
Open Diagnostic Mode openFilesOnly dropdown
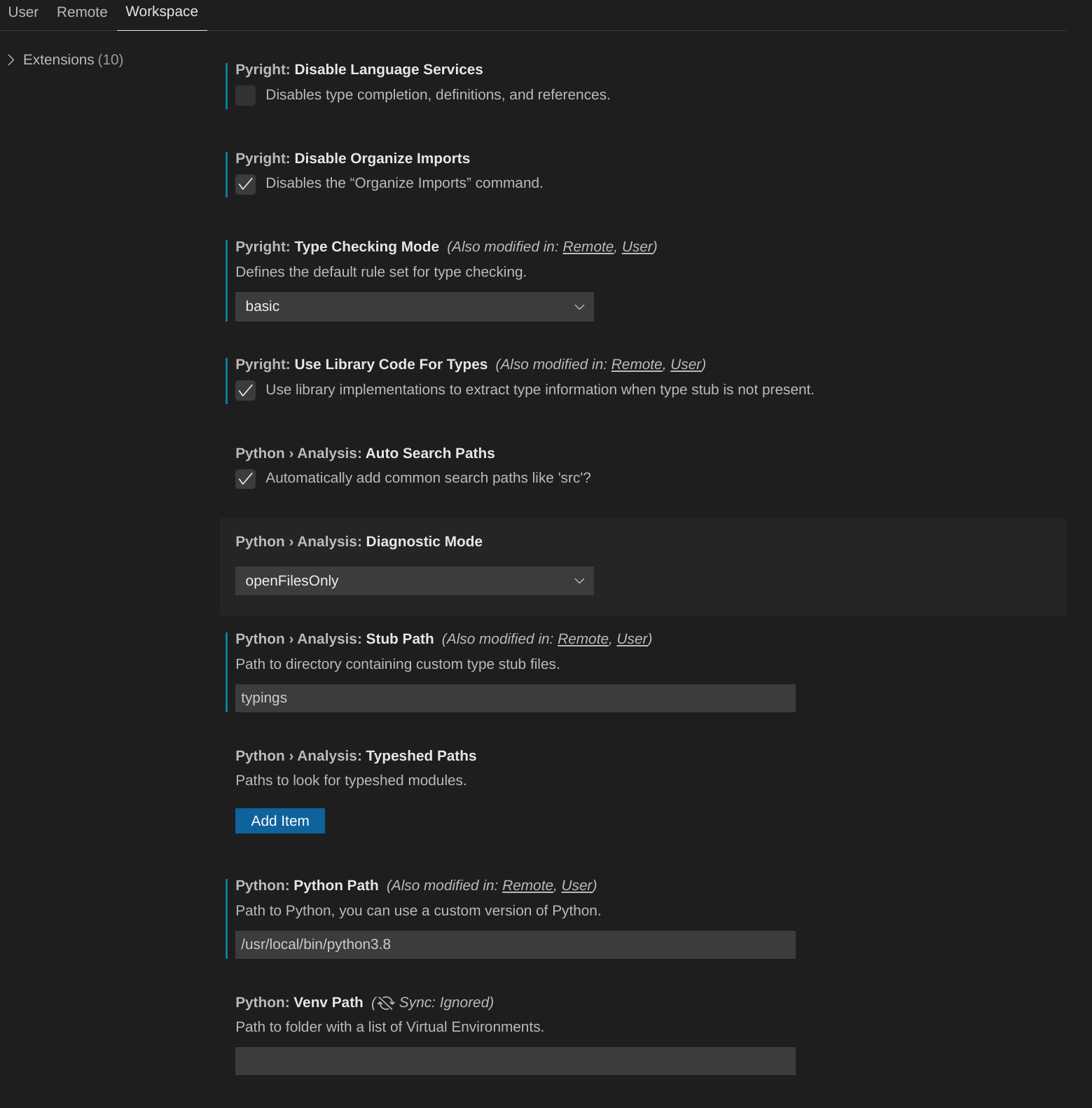(415, 581)
